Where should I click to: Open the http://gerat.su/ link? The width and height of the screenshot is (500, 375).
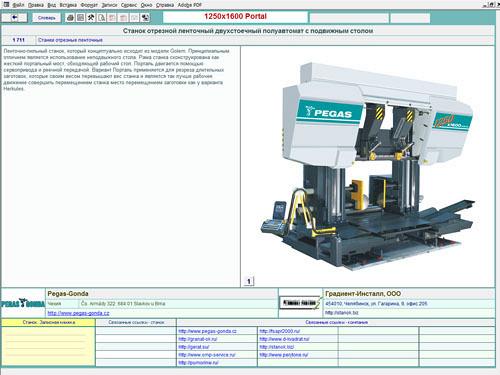(x=194, y=347)
